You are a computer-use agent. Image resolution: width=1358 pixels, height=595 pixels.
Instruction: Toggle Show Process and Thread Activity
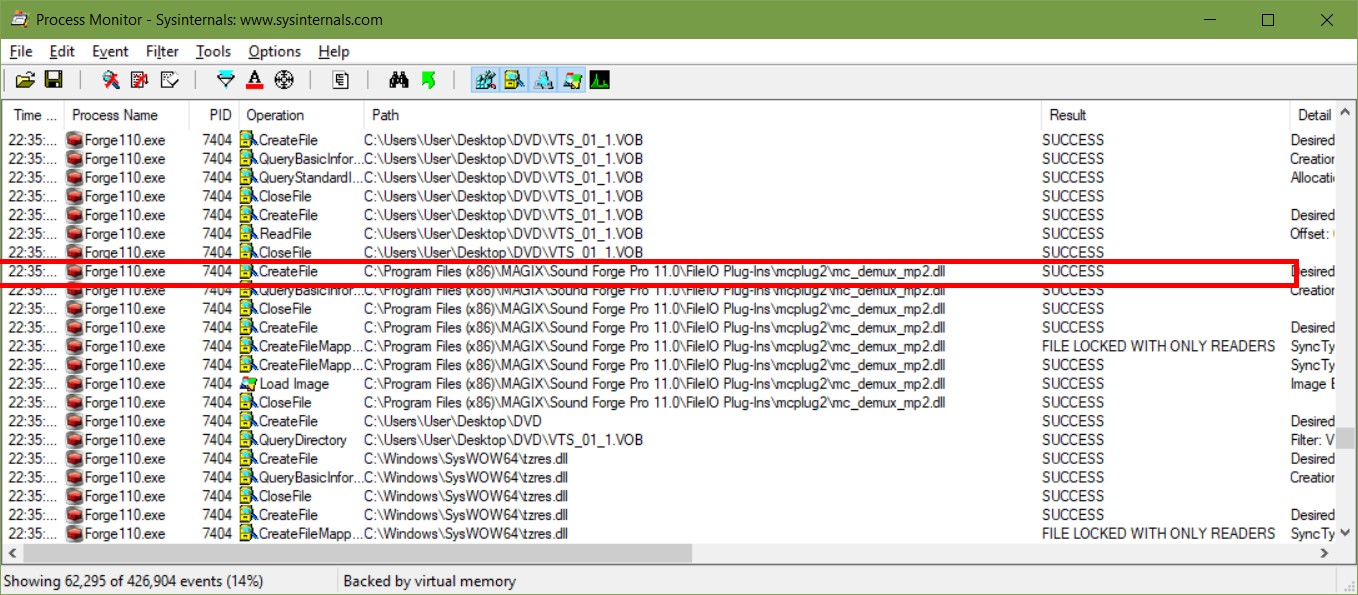(x=573, y=80)
